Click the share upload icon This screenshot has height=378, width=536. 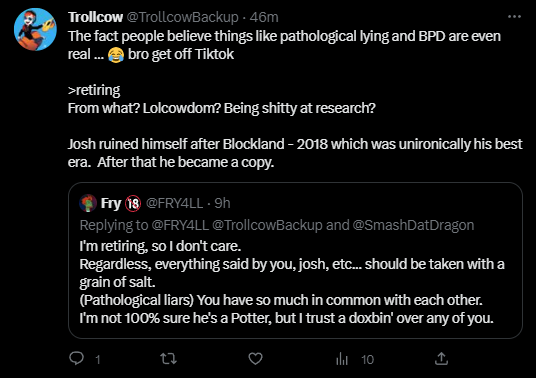click(x=441, y=359)
